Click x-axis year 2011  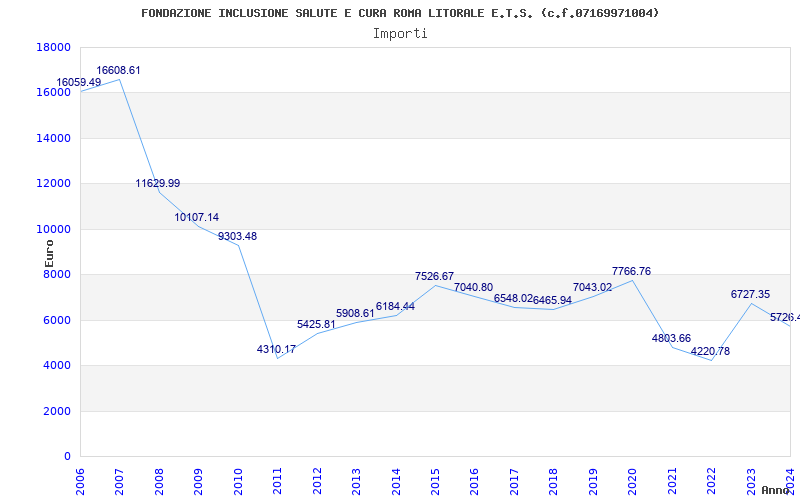coord(277,481)
